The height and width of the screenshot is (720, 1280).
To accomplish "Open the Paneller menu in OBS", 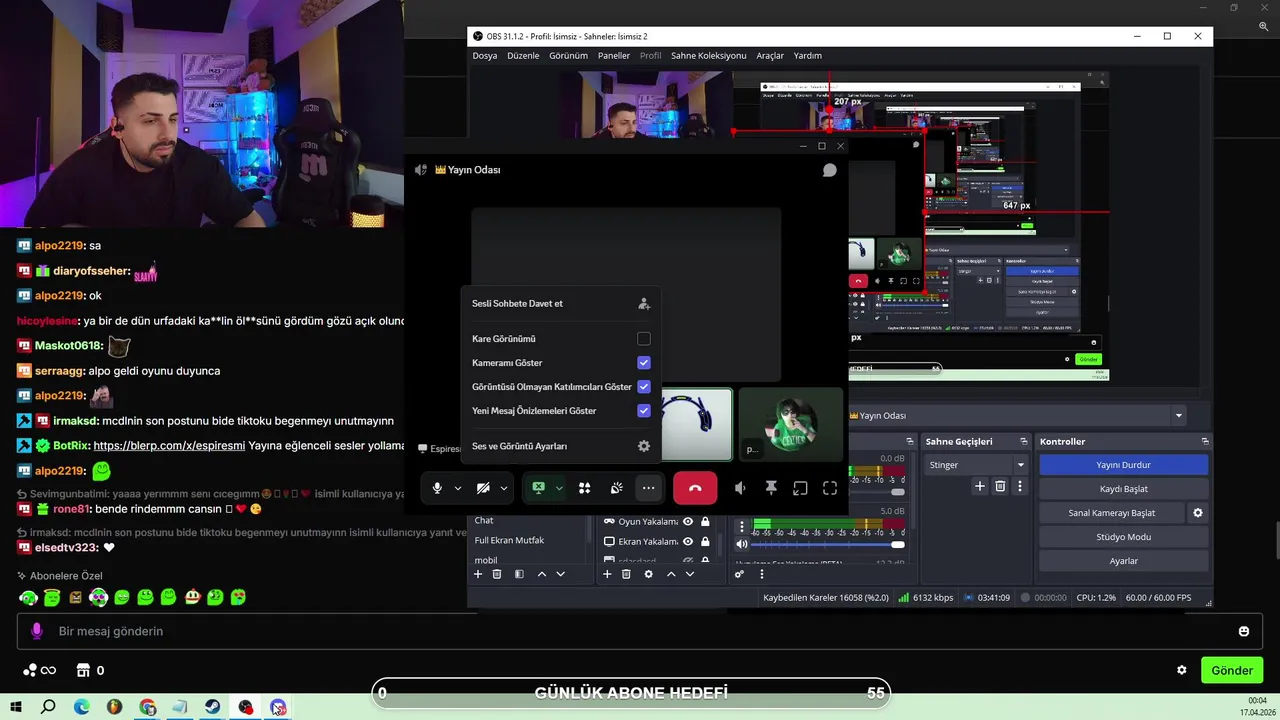I will 614,56.
